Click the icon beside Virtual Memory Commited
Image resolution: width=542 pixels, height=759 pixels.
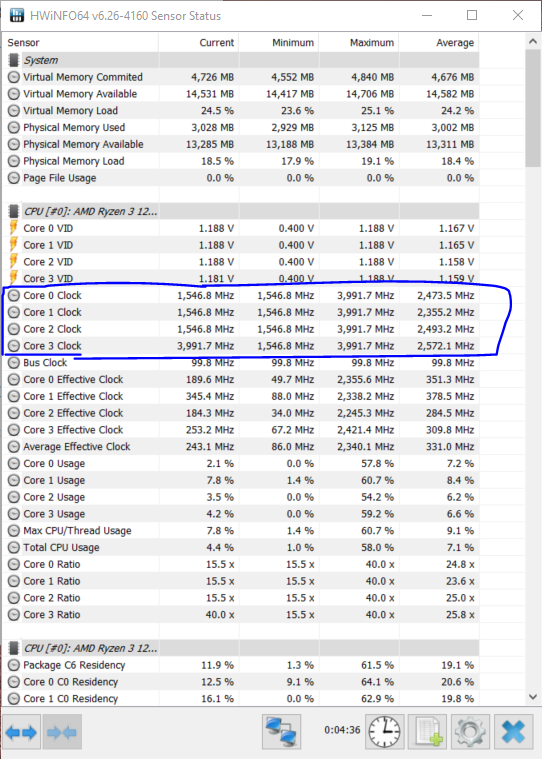(14, 77)
